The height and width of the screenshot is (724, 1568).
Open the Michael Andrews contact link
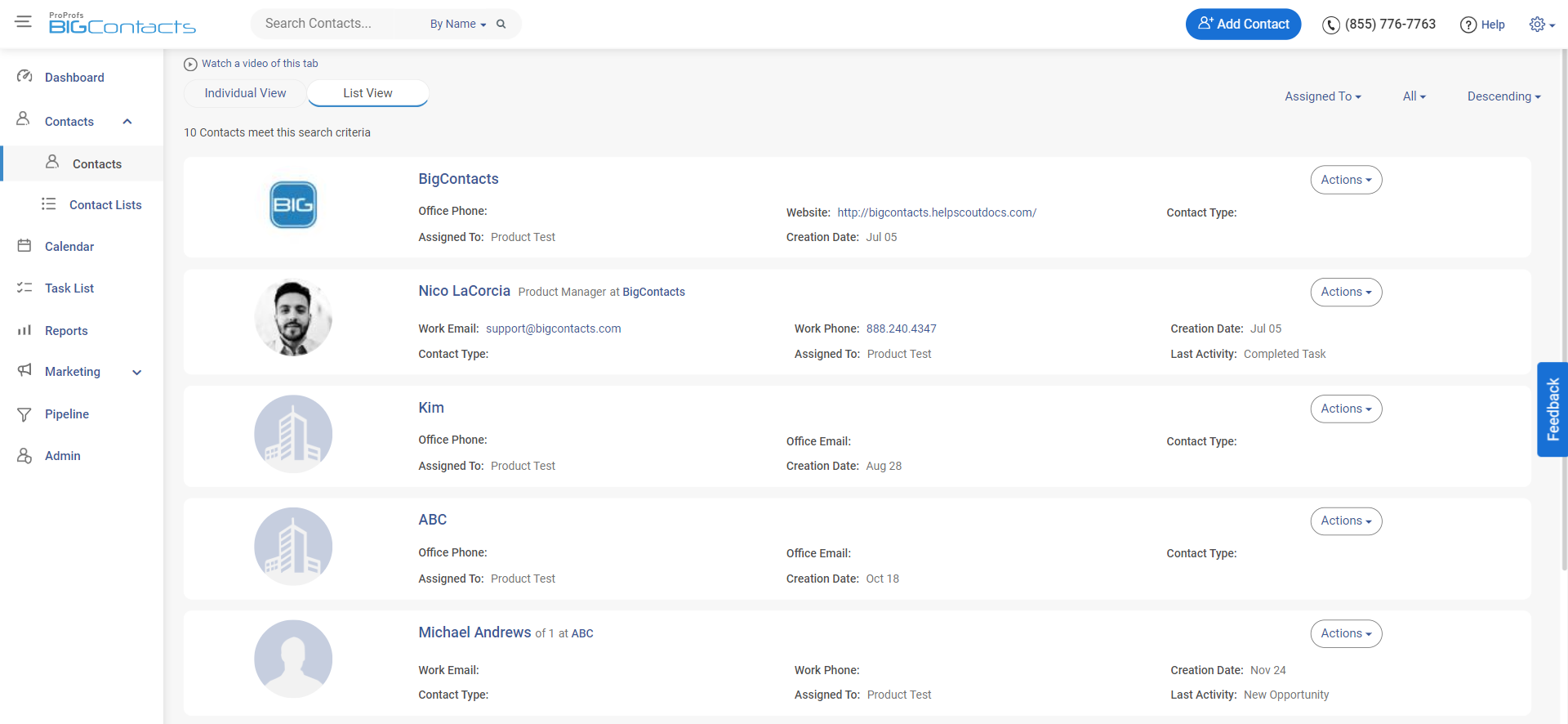tap(474, 632)
